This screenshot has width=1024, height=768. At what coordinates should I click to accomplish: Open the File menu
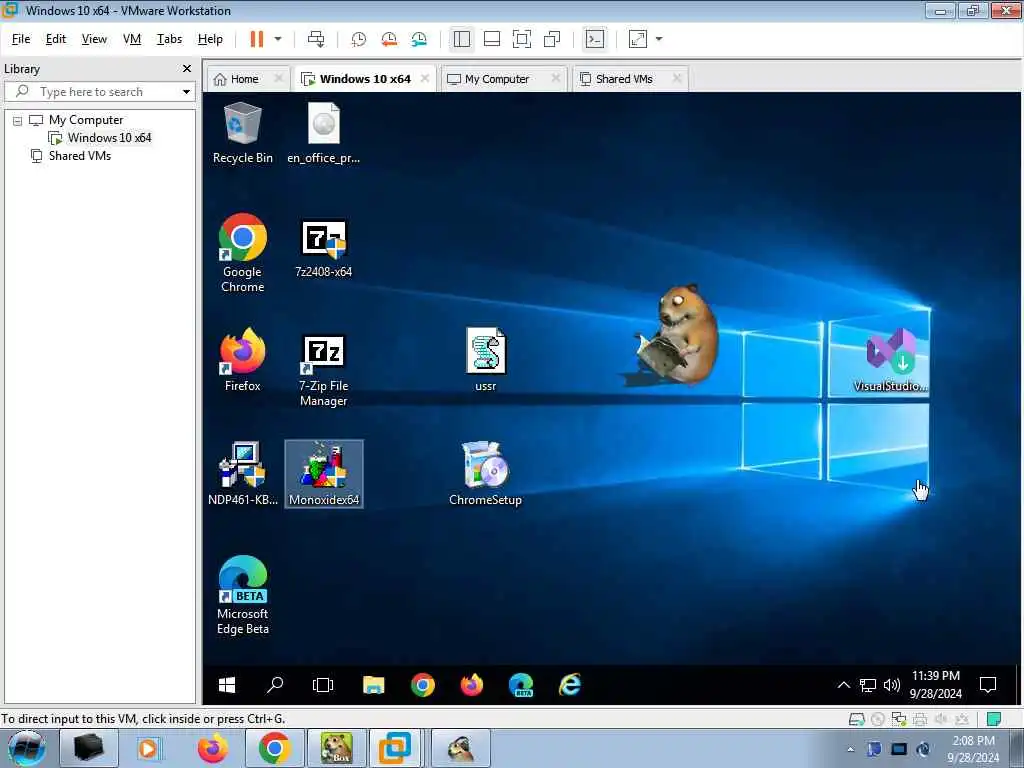[21, 39]
